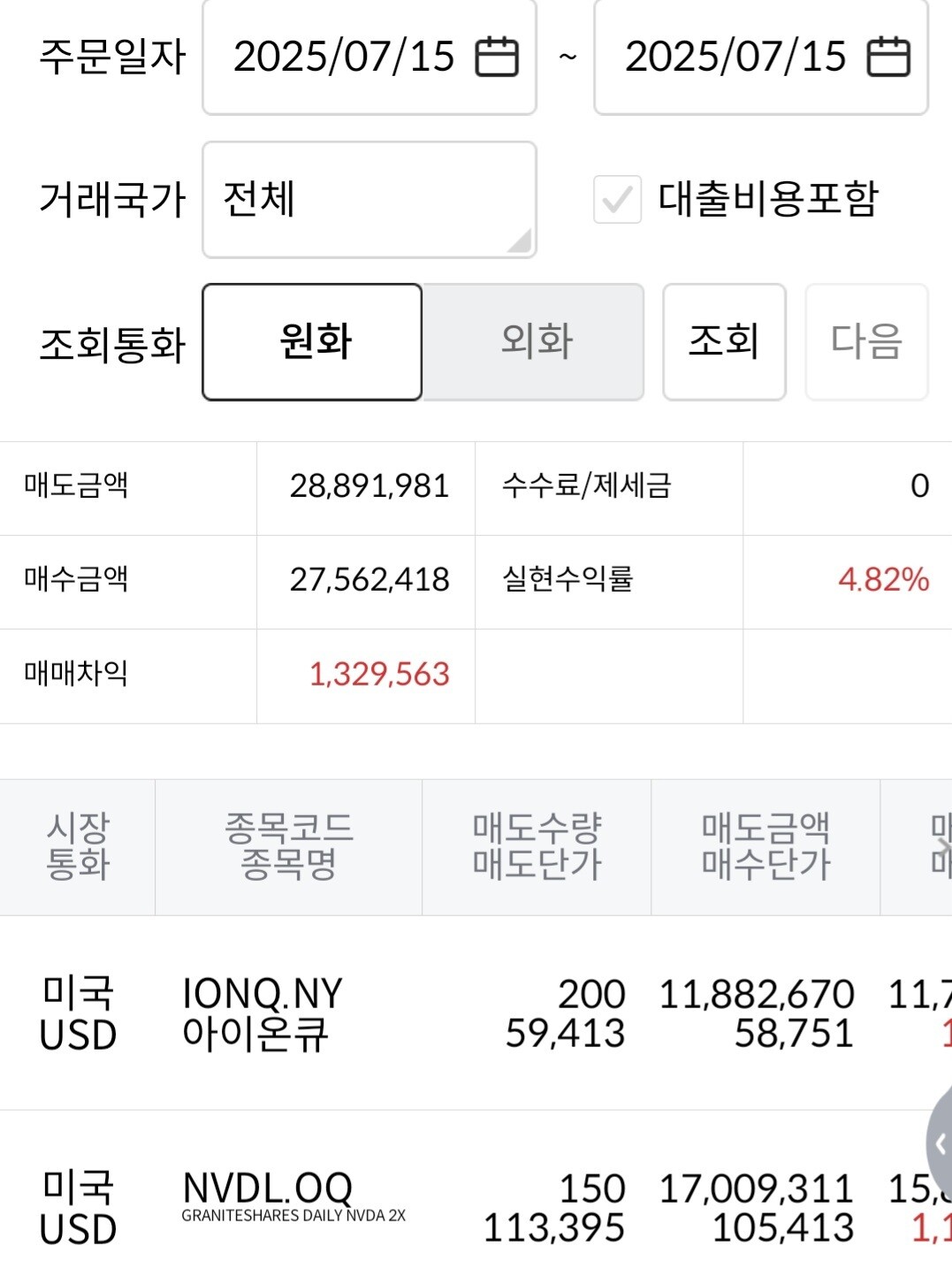This screenshot has width=952, height=1269.
Task: Click the end date input field
Action: click(735, 57)
